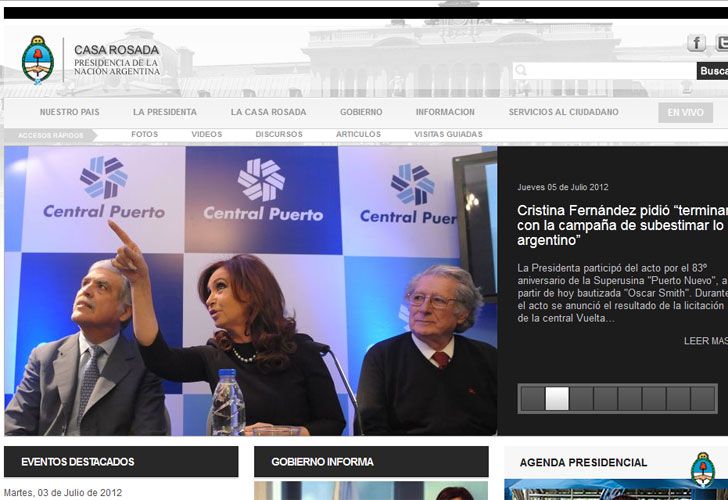The width and height of the screenshot is (728, 500).
Task: Select the first slide indicator square
Action: click(x=533, y=398)
